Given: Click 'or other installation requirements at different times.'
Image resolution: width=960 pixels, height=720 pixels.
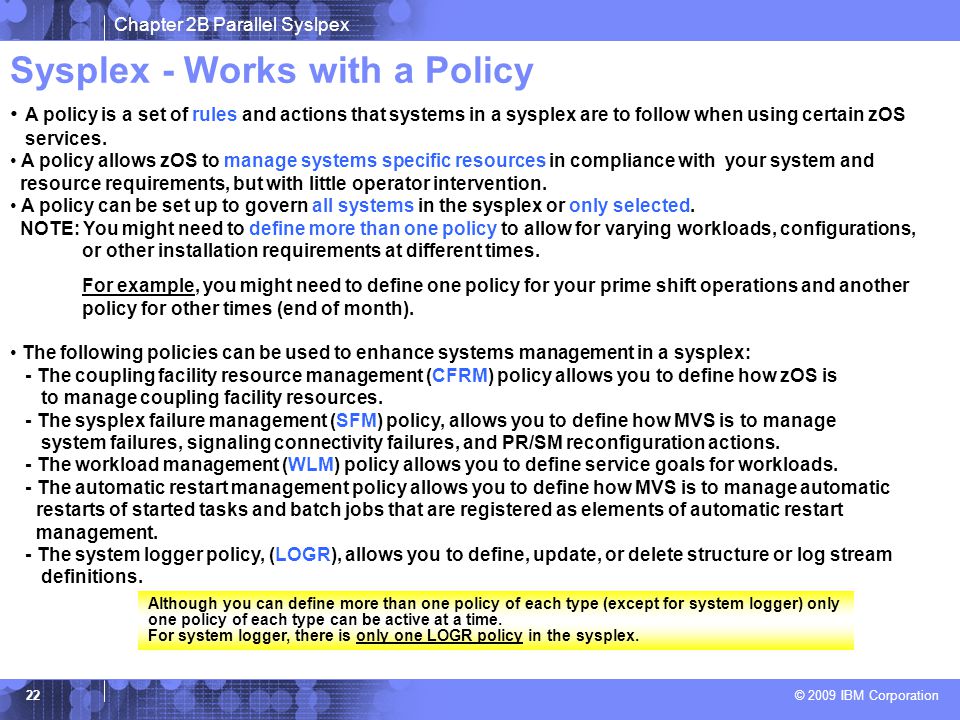Looking at the screenshot, I should tap(311, 250).
